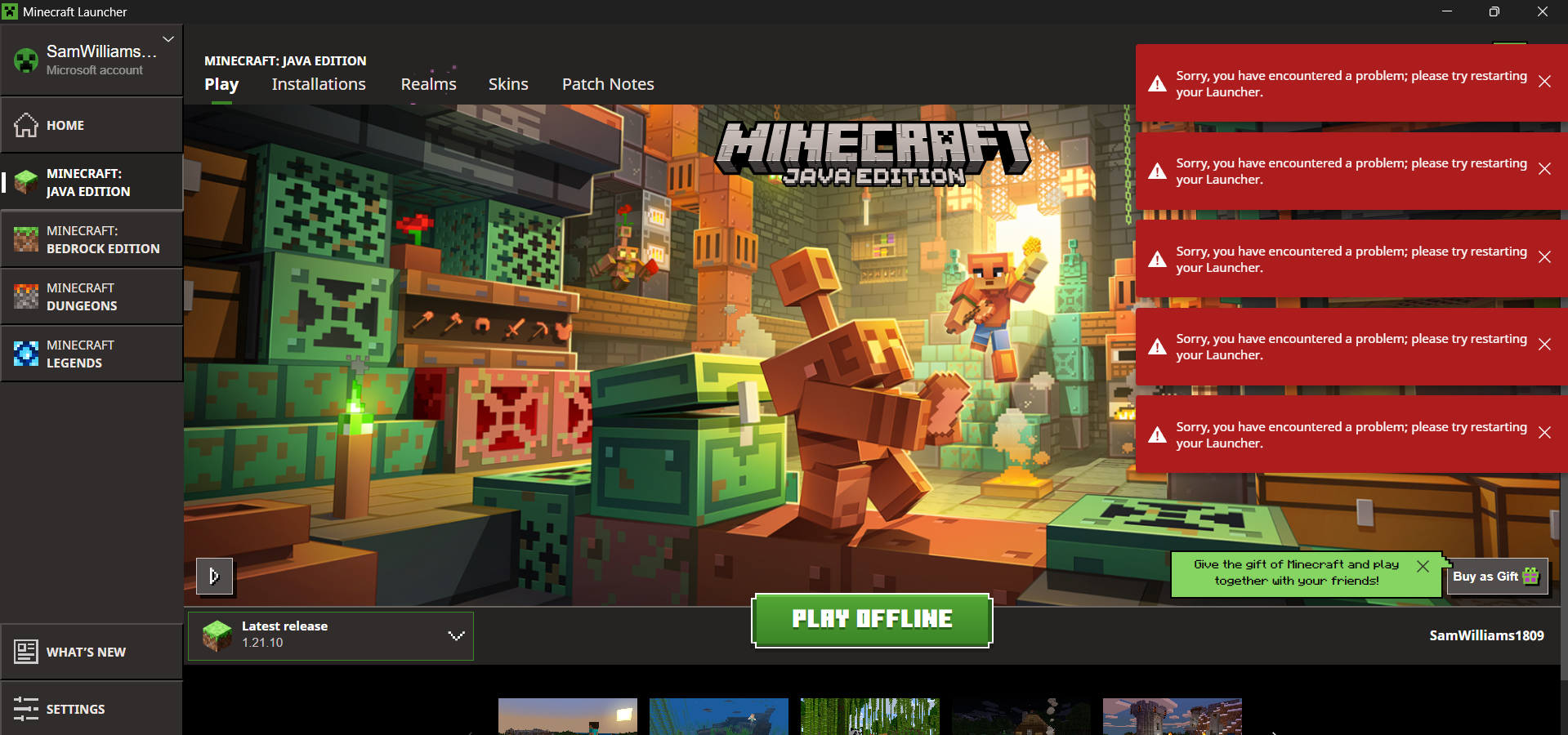
Task: Dismiss the bottom error notification
Action: pyautogui.click(x=1544, y=433)
